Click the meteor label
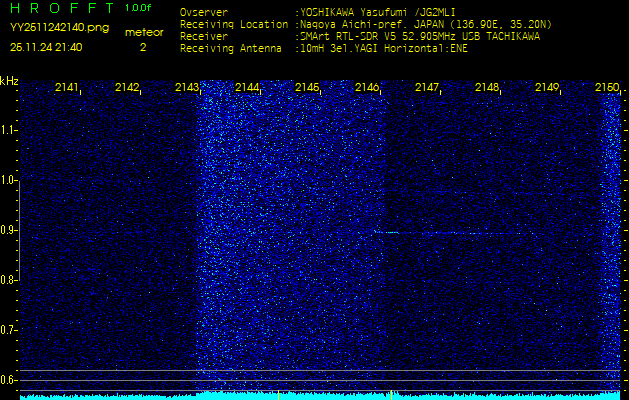 144,32
